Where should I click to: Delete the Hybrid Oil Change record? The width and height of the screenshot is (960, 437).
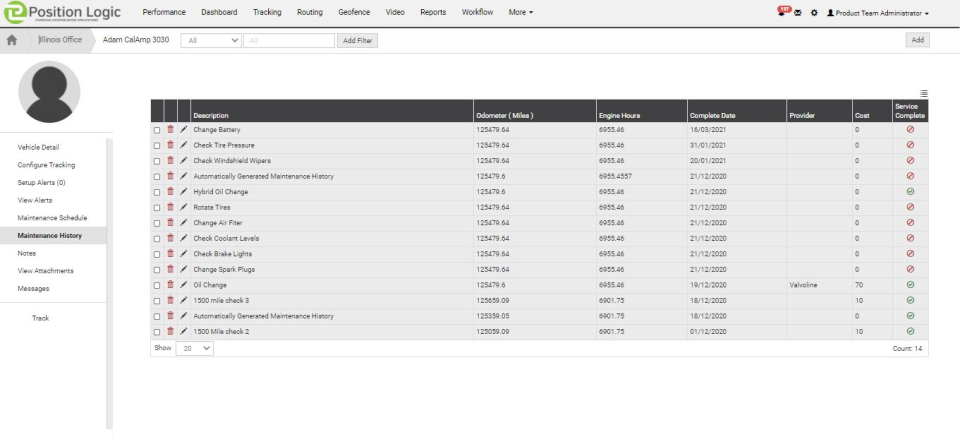[x=170, y=192]
